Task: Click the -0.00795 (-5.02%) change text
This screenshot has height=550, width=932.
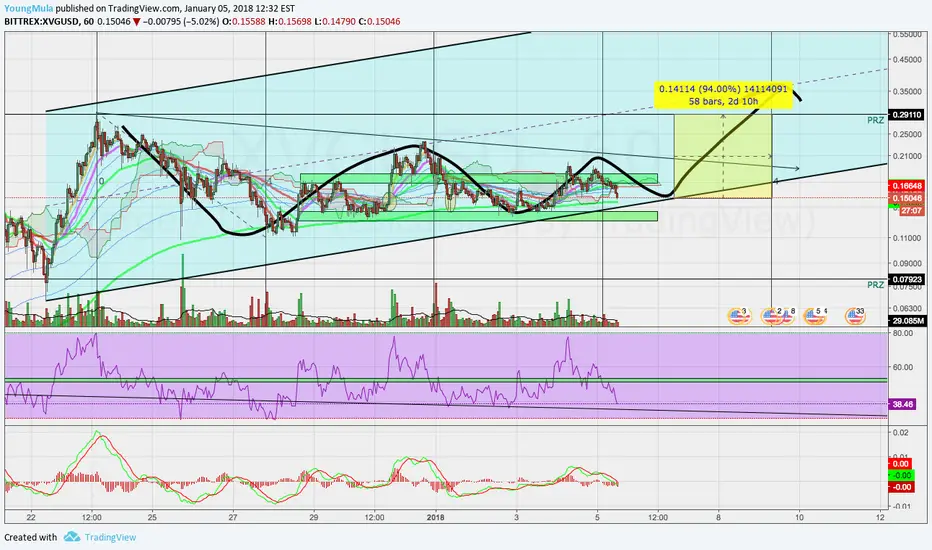Action: (179, 21)
